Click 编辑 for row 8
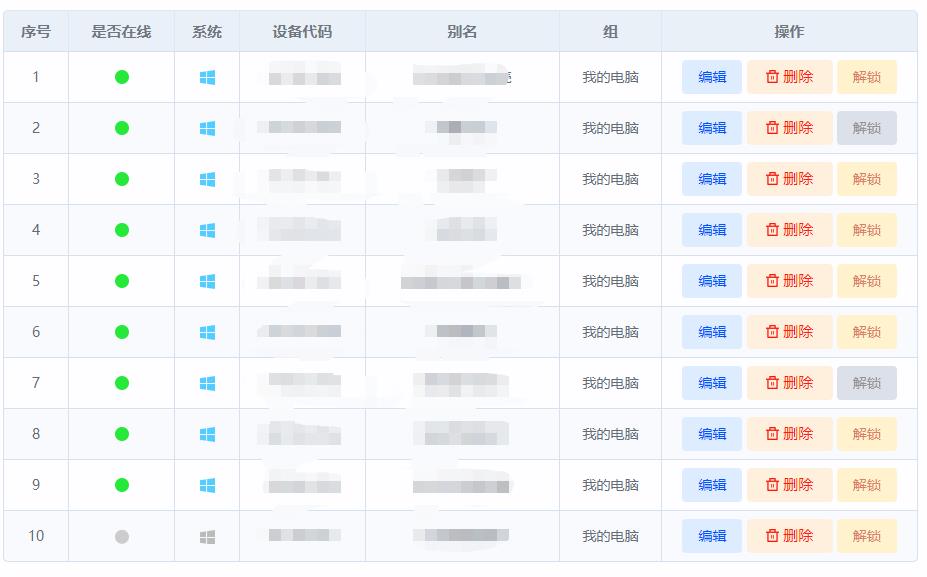 (712, 434)
